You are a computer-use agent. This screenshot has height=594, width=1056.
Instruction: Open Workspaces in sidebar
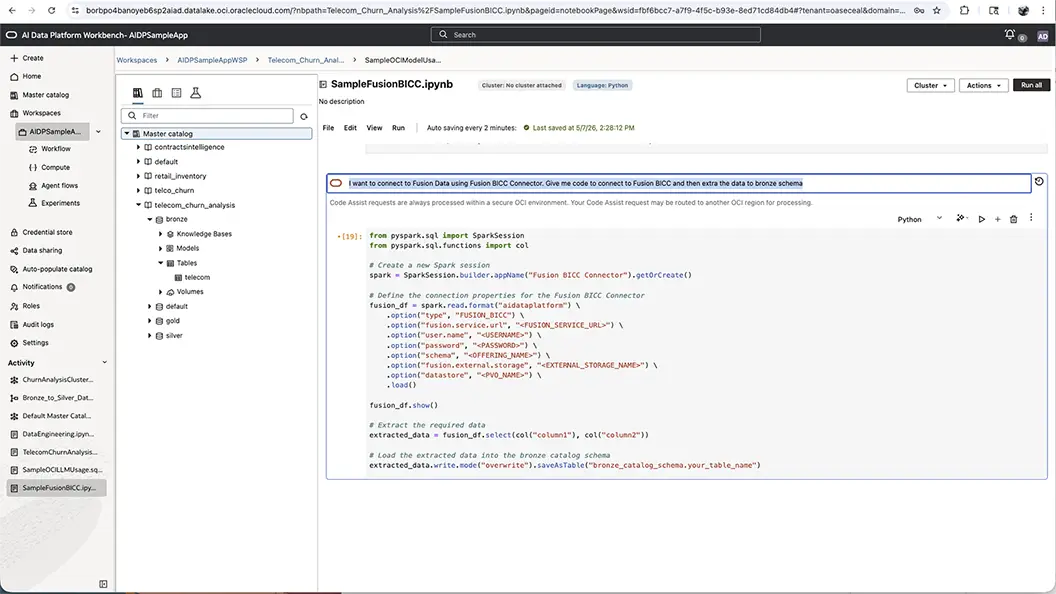pos(35,113)
